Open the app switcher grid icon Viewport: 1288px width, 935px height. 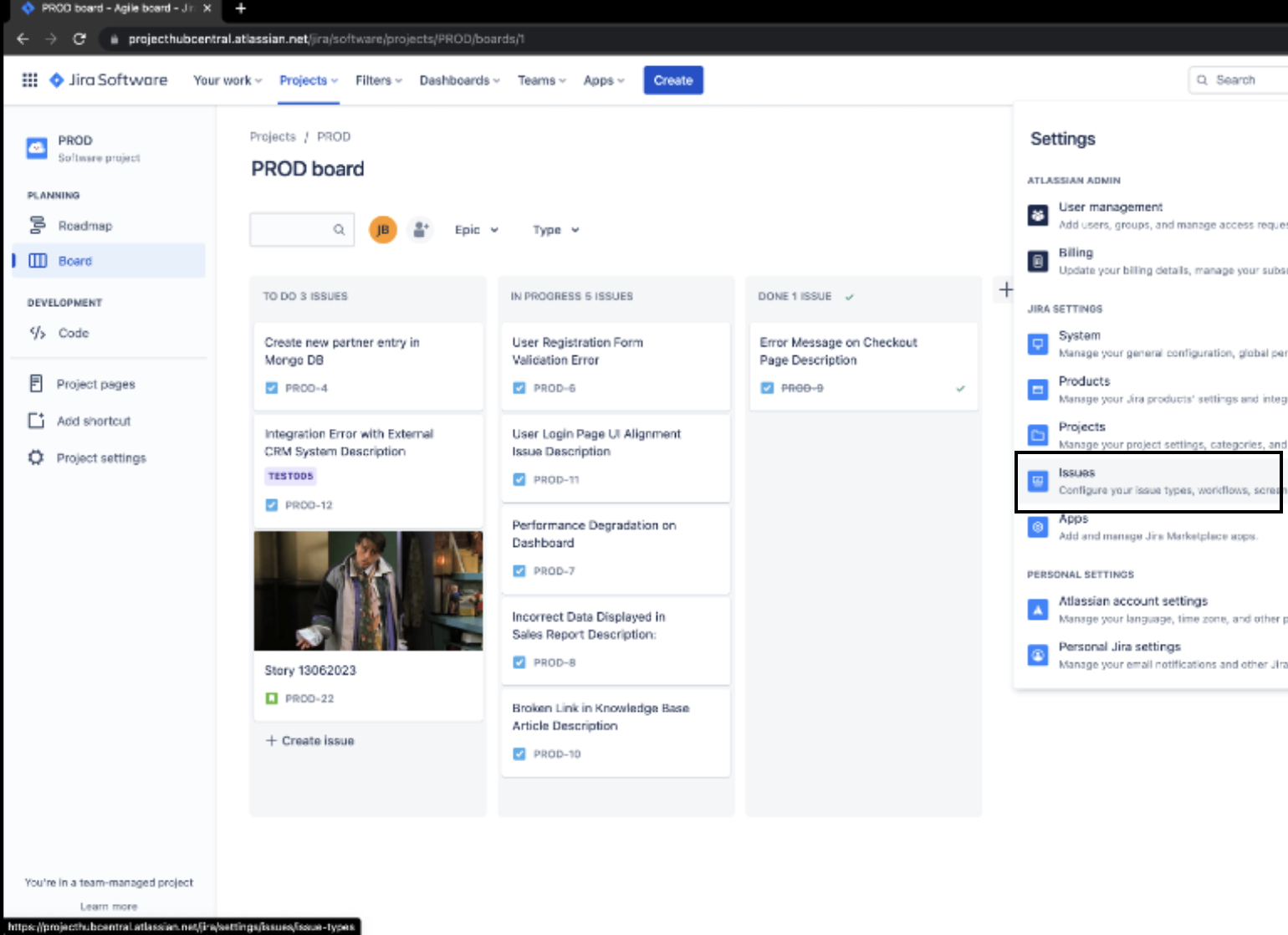[x=29, y=80]
